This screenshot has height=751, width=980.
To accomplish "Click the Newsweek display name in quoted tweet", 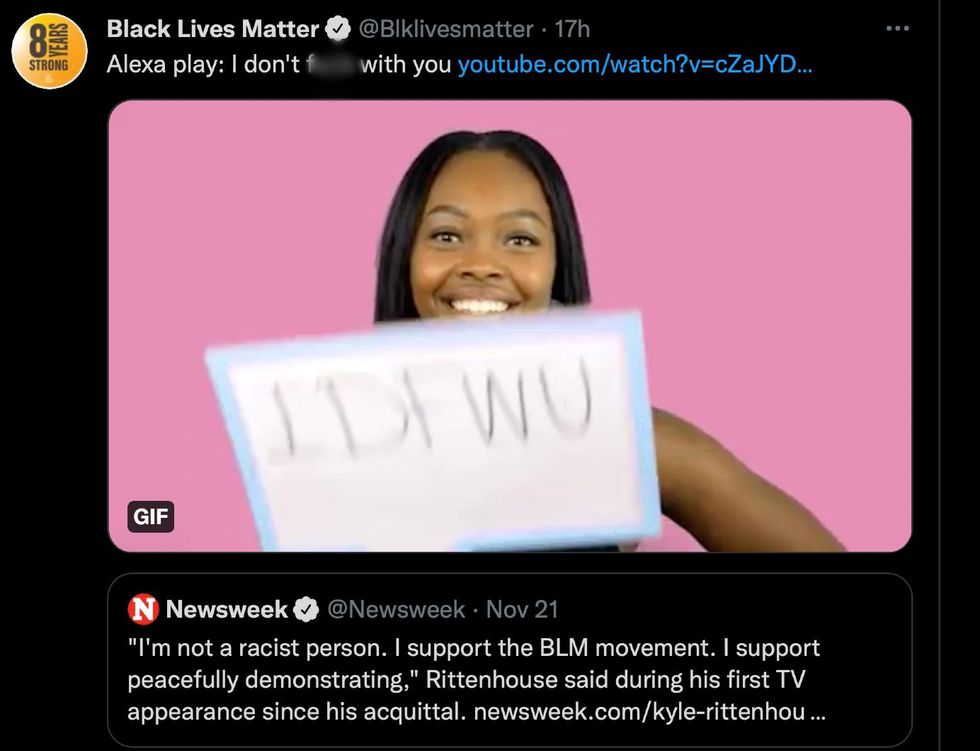I will tap(227, 609).
